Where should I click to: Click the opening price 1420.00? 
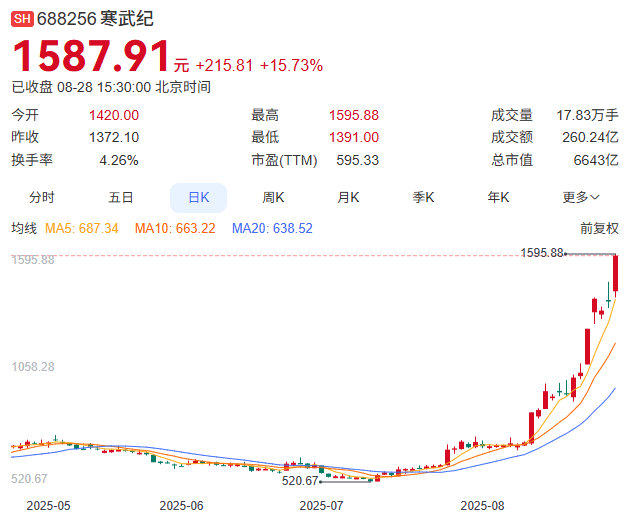[x=114, y=116]
